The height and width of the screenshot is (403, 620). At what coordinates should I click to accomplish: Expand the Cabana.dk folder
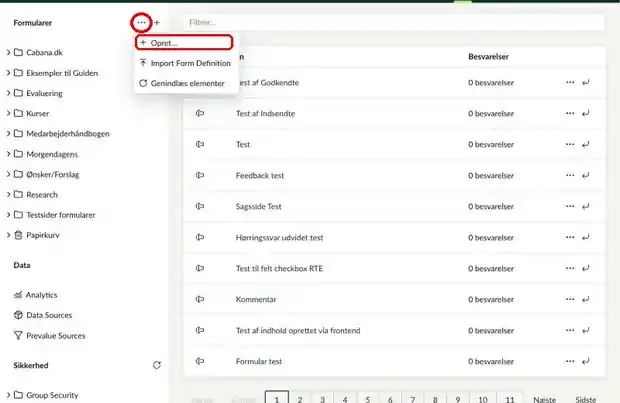[8, 52]
